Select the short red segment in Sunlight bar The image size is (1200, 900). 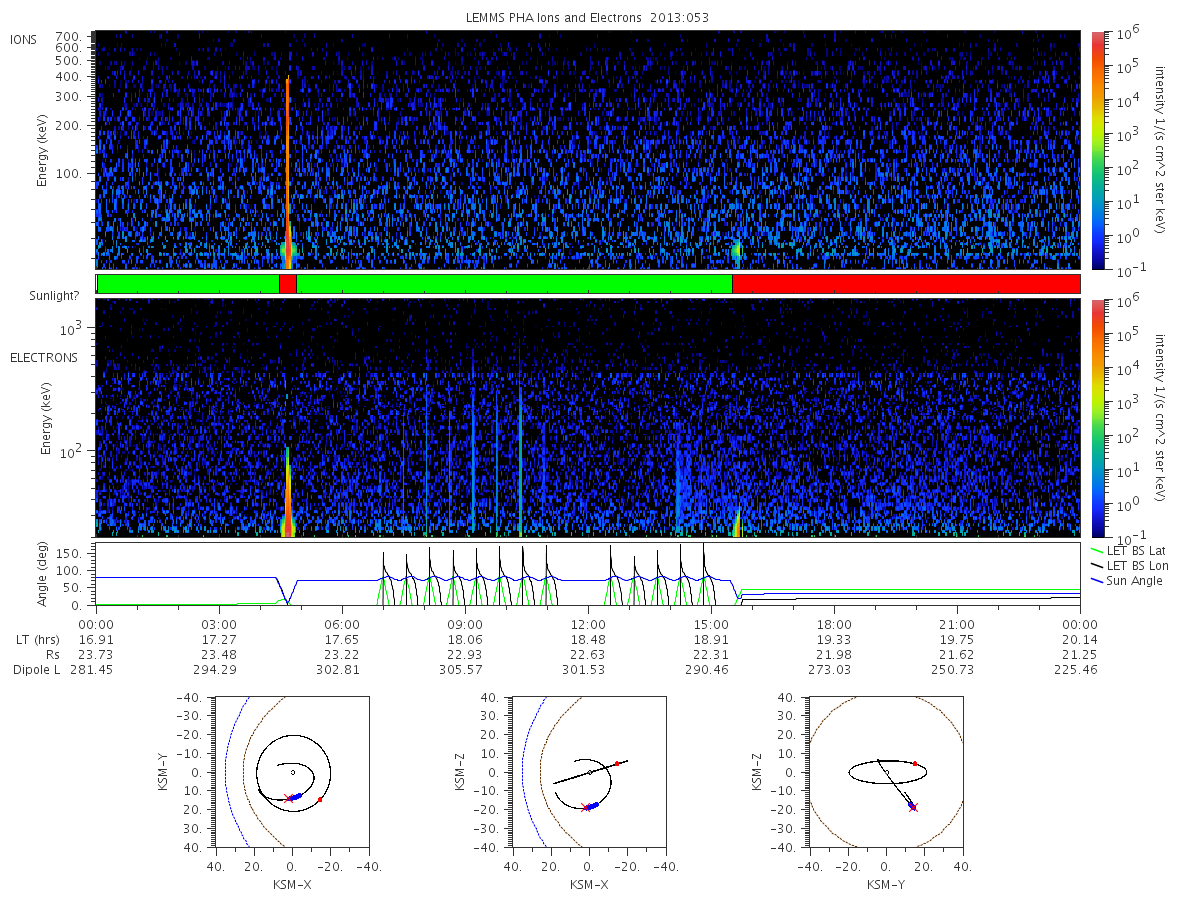coord(287,284)
